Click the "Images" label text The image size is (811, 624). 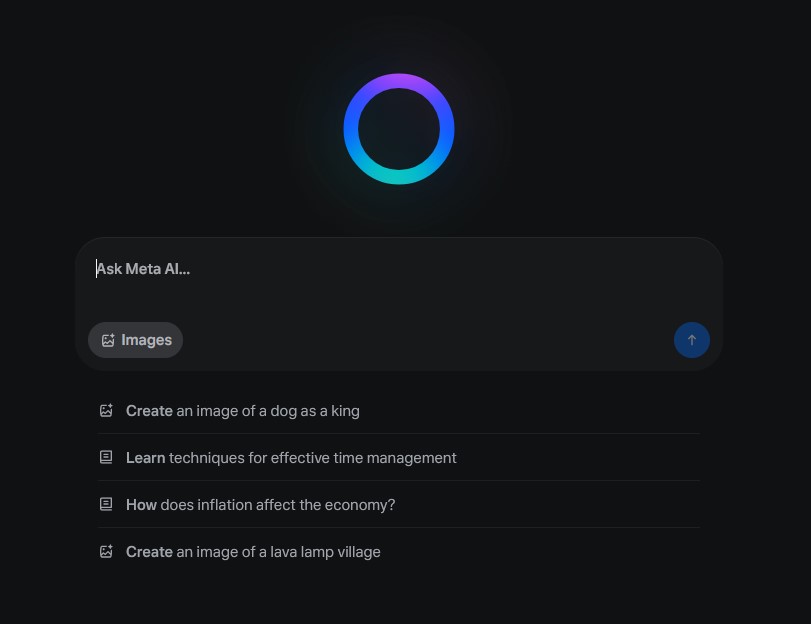[147, 340]
